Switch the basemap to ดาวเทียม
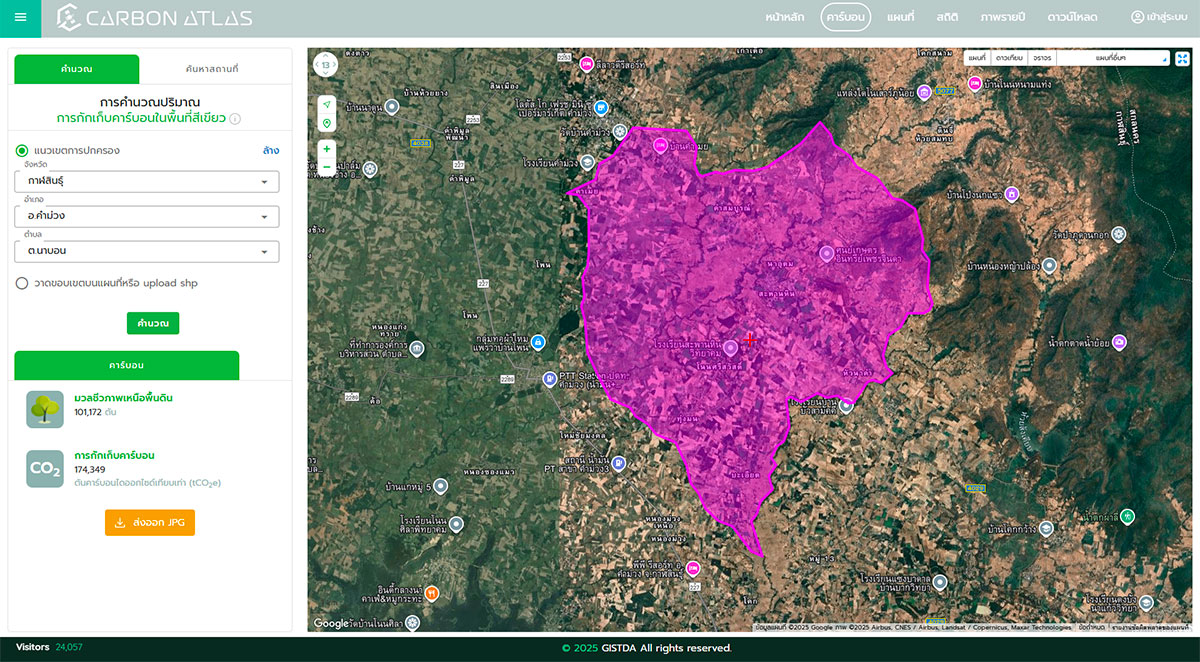 [x=1008, y=58]
